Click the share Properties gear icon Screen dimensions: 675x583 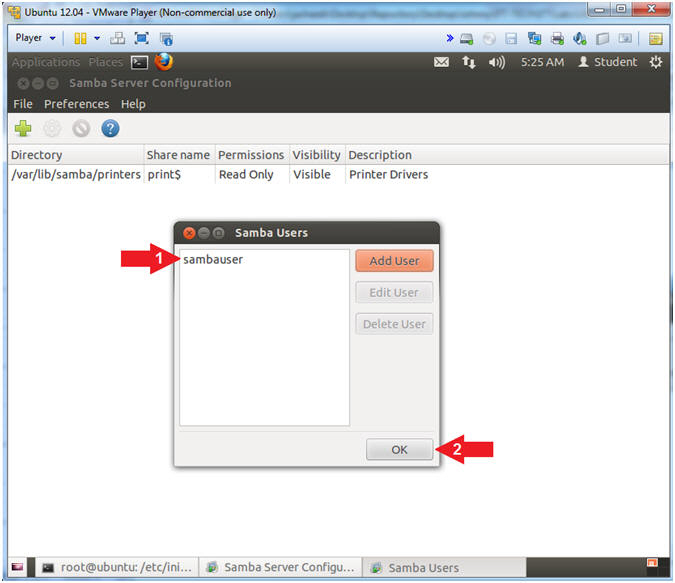pos(52,128)
